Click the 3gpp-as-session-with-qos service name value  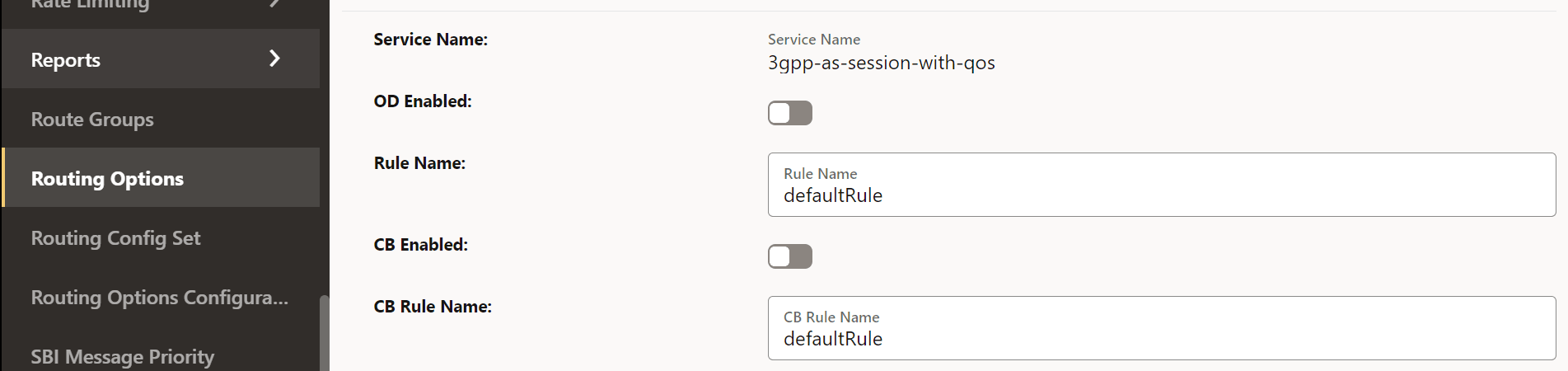(881, 63)
